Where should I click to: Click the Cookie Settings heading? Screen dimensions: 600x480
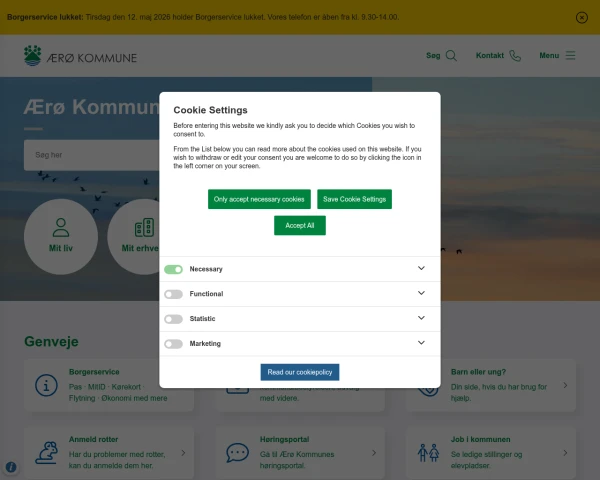tap(210, 110)
